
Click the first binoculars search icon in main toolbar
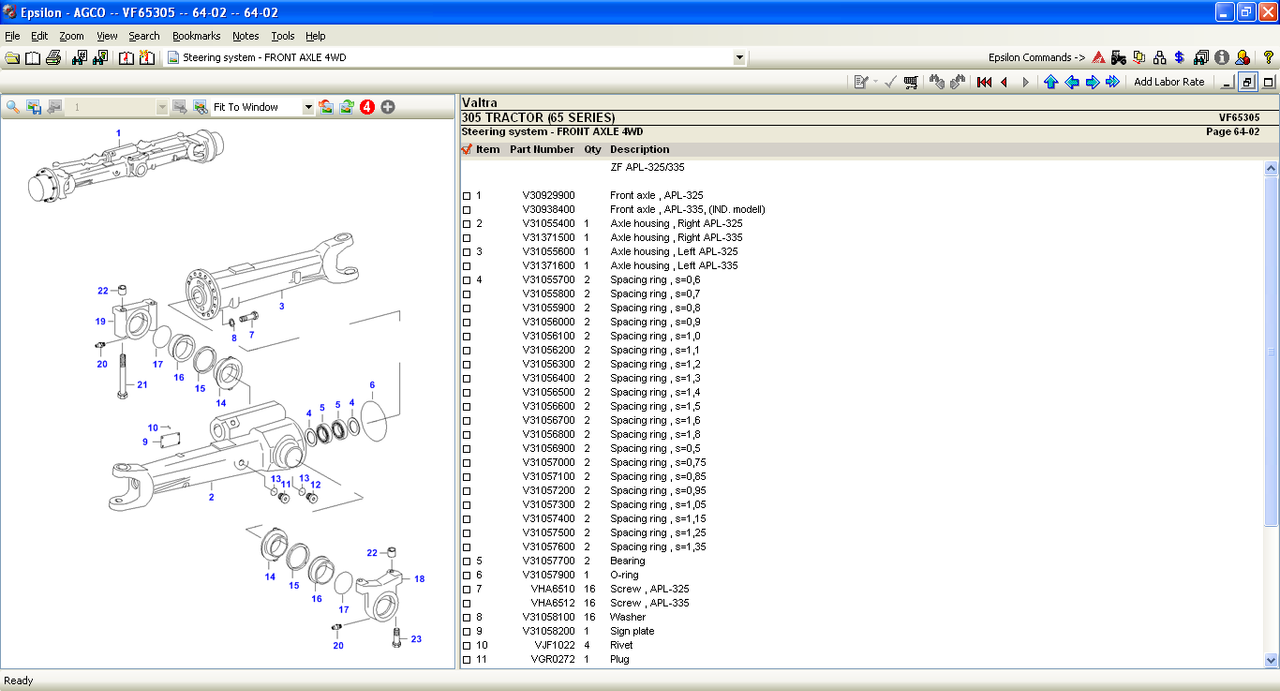click(79, 58)
